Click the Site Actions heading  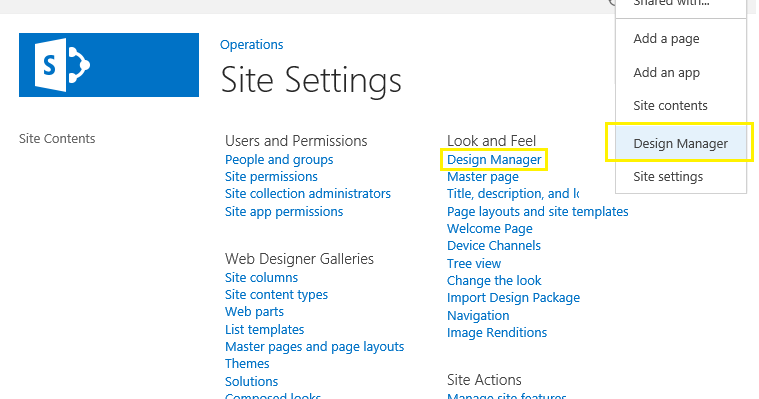[x=484, y=380]
